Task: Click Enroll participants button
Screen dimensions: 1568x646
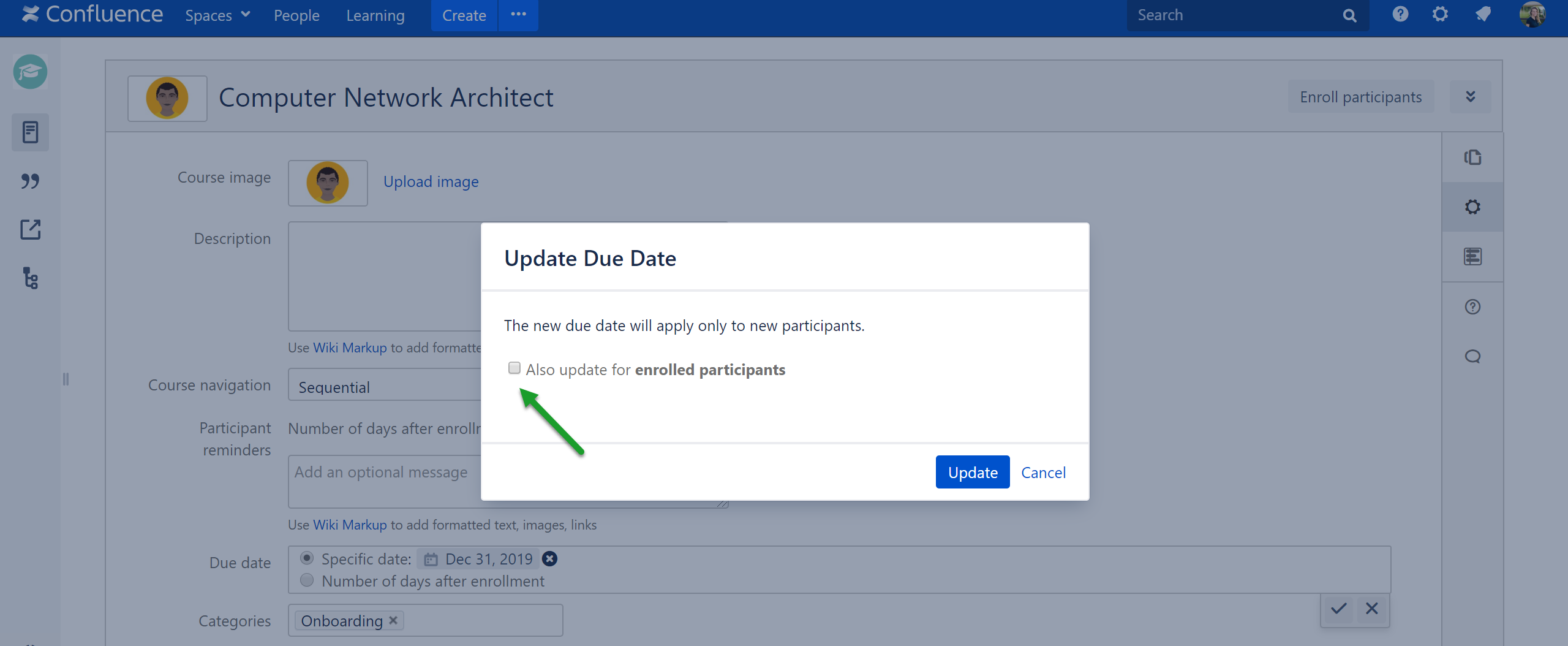Action: pos(1361,97)
